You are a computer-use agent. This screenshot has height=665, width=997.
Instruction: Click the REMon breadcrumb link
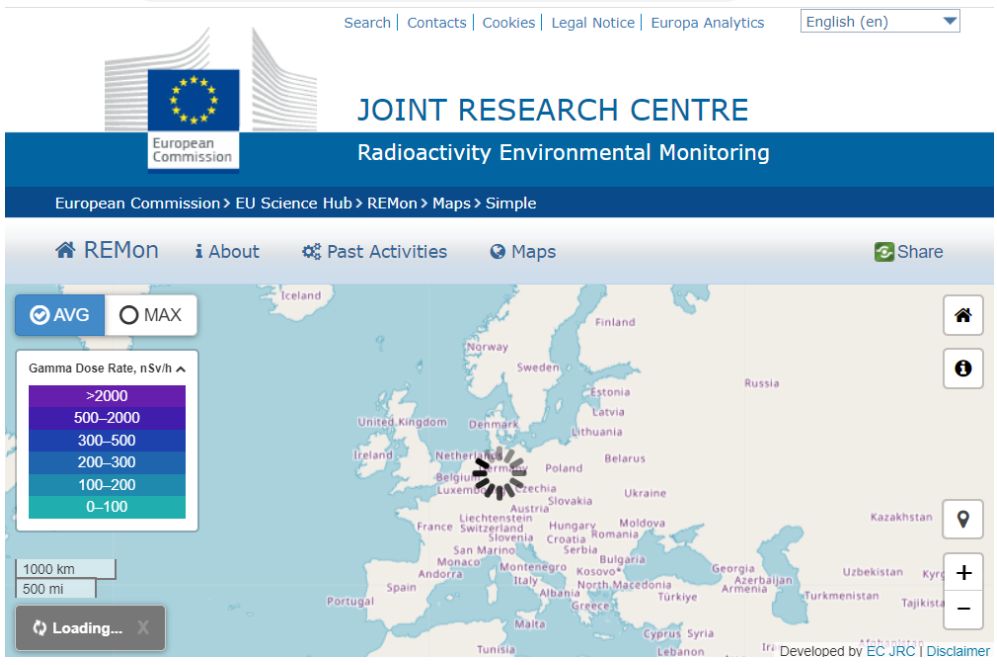click(x=392, y=203)
